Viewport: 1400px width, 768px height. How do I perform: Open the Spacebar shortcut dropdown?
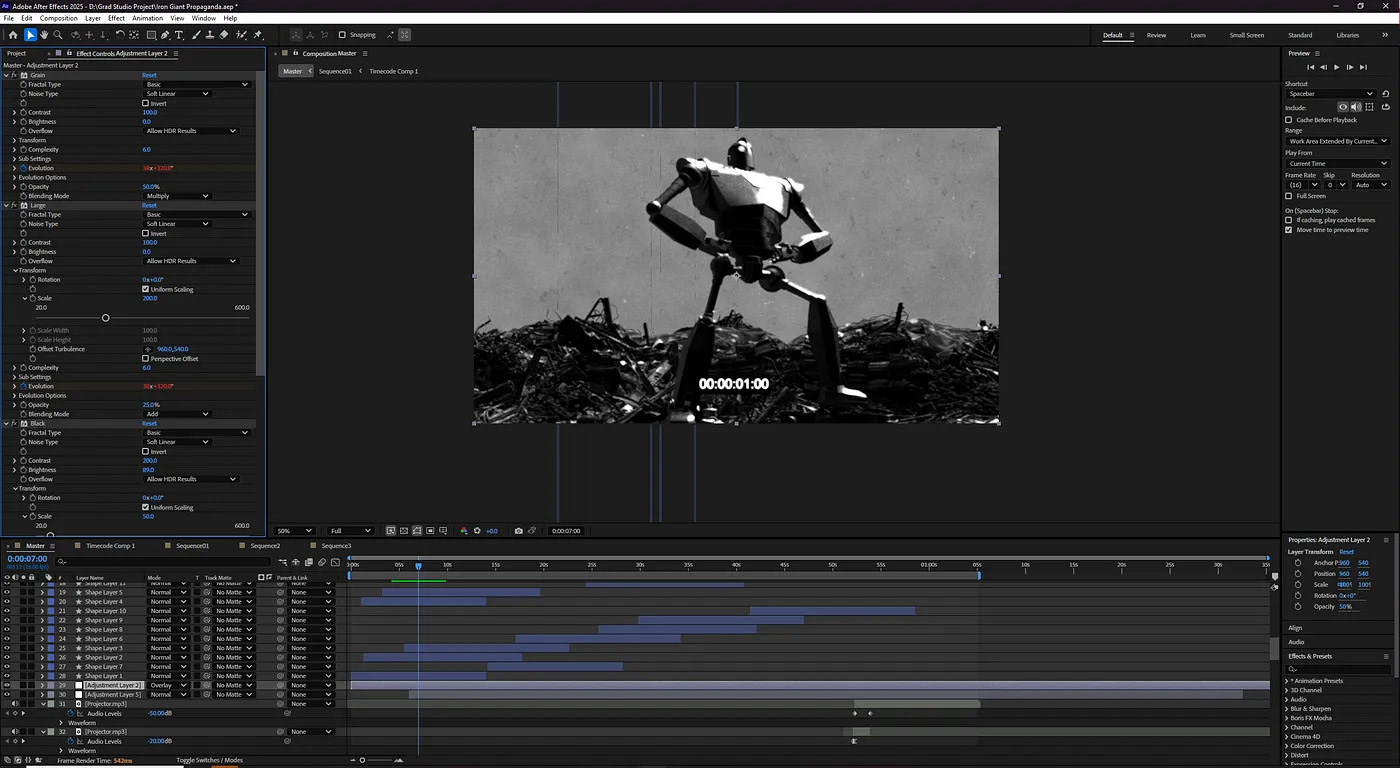tap(1331, 94)
